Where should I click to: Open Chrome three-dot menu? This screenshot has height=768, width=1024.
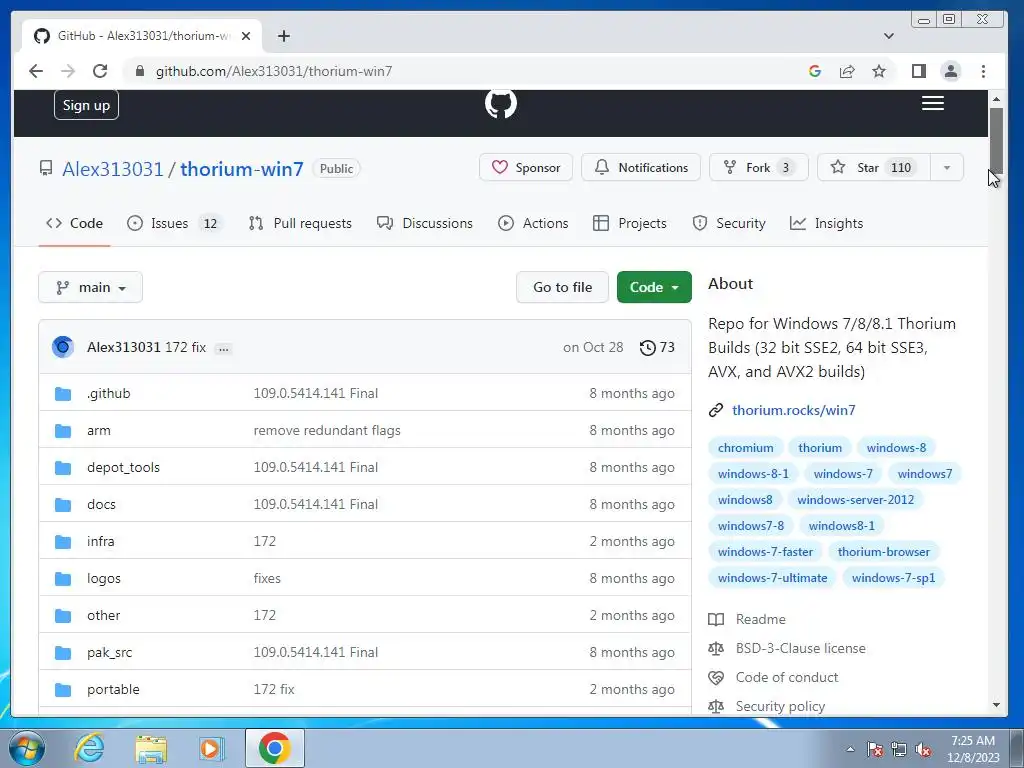(x=983, y=71)
